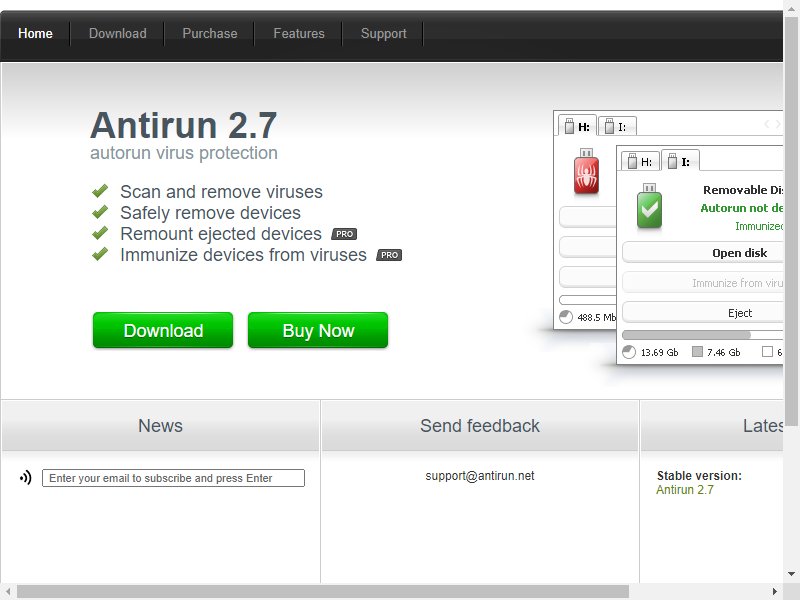Image resolution: width=800 pixels, height=600 pixels.
Task: Click checkmark icon beside Scan and remove viruses
Action: (100, 191)
